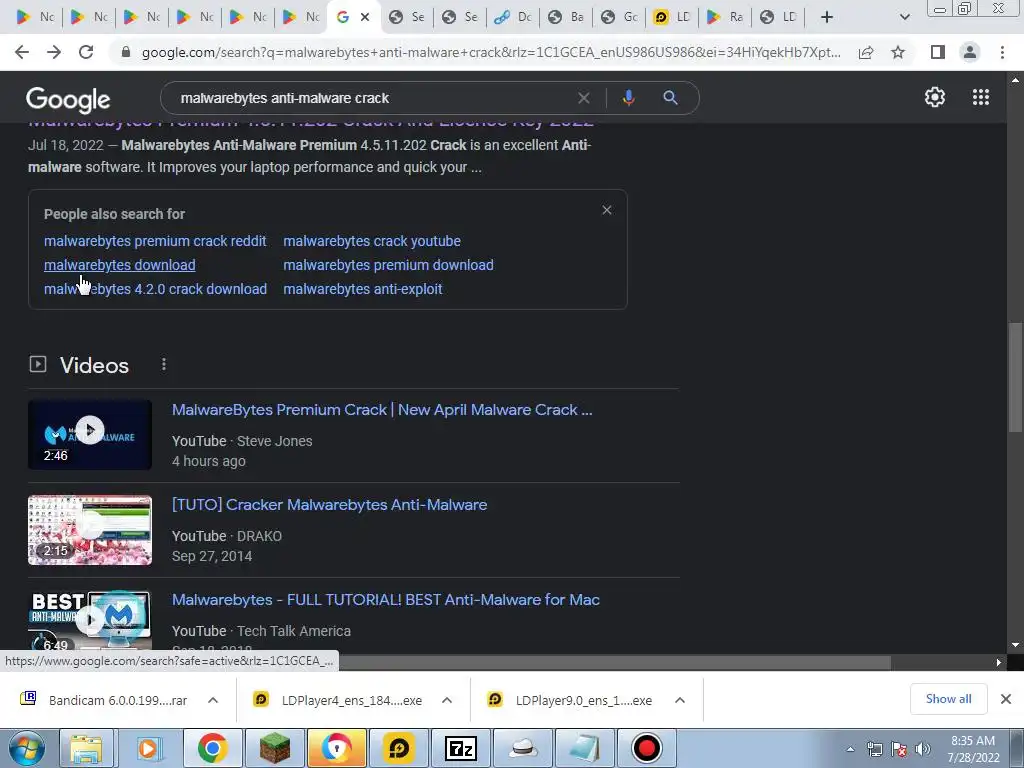Go forward to the next page
The height and width of the screenshot is (768, 1024).
tap(54, 52)
